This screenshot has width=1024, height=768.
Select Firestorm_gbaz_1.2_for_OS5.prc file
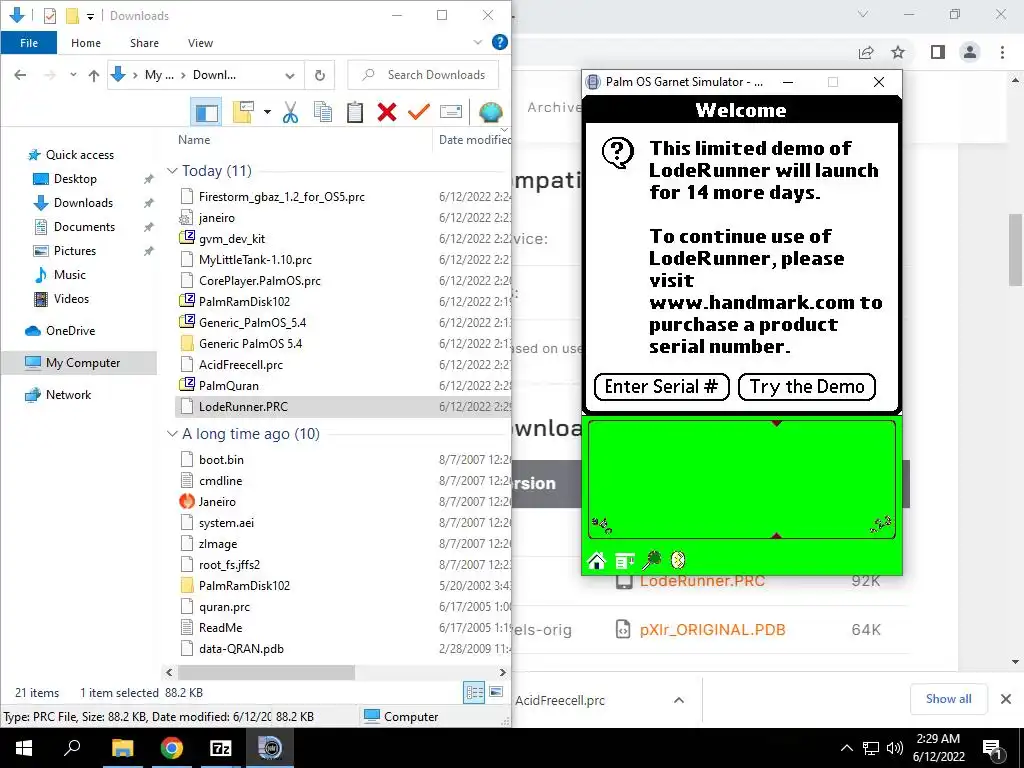pos(281,197)
